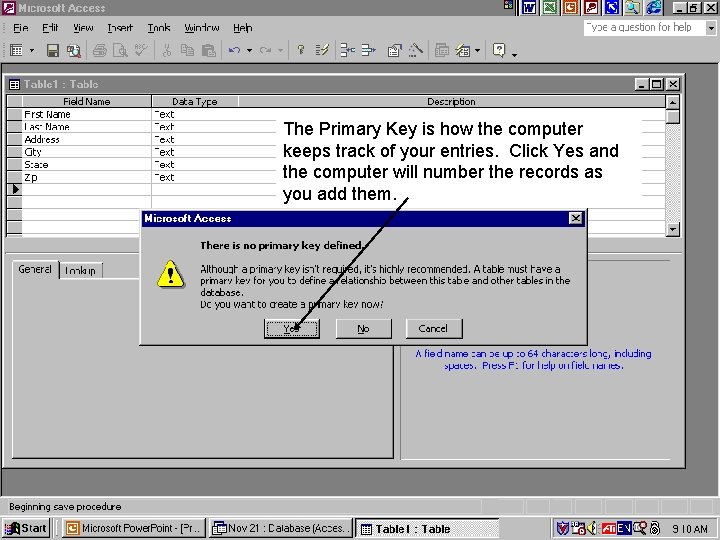Click the No button in the dialog
The height and width of the screenshot is (540, 720).
363,329
